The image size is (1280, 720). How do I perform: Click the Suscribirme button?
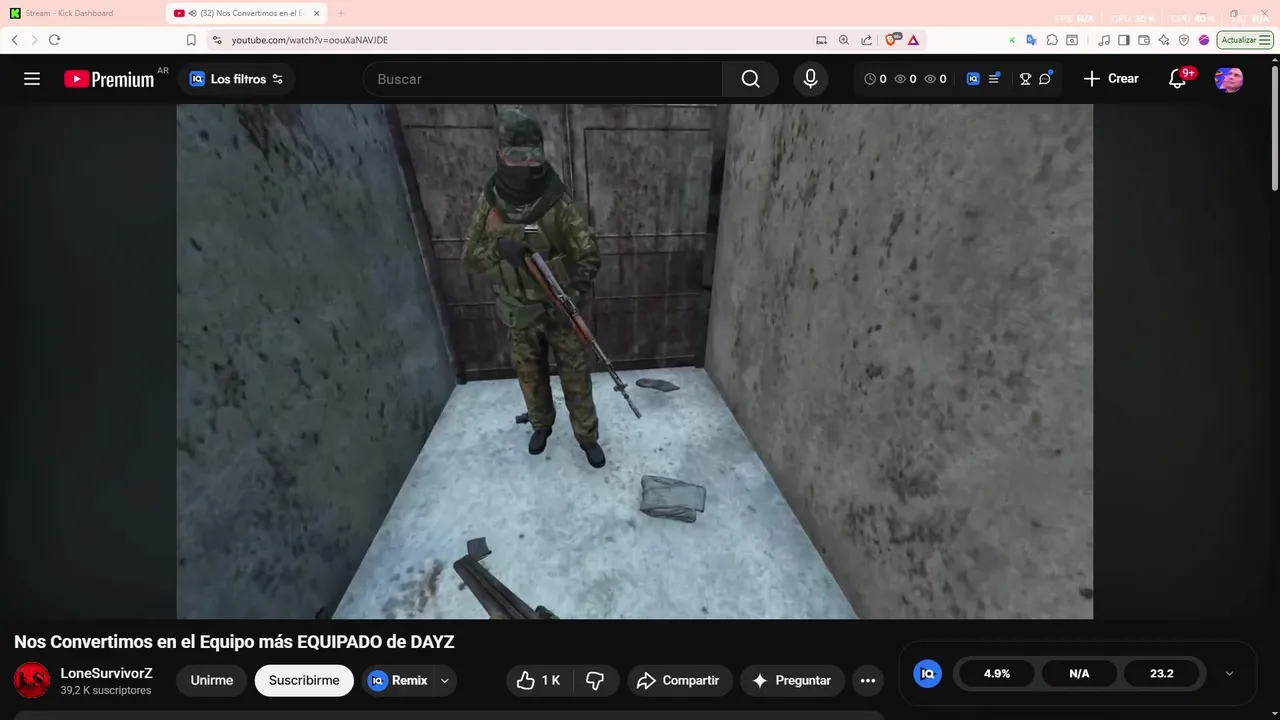pyautogui.click(x=304, y=680)
